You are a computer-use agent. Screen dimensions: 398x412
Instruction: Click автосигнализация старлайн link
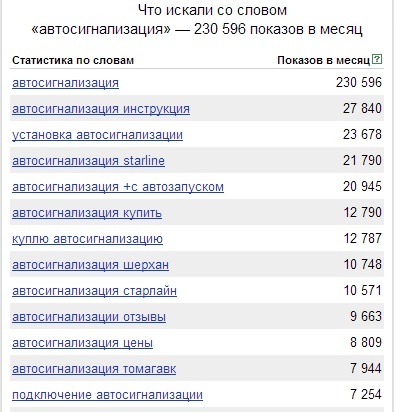click(94, 291)
